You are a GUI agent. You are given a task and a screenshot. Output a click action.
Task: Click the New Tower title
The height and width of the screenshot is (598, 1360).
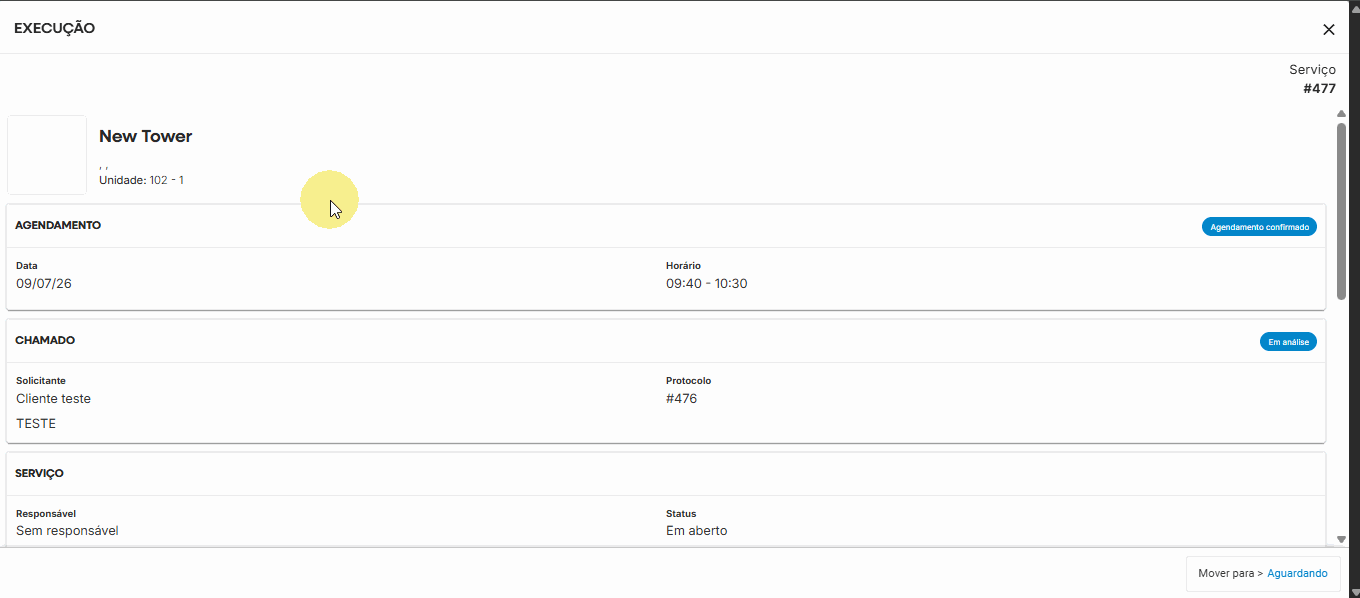click(145, 136)
